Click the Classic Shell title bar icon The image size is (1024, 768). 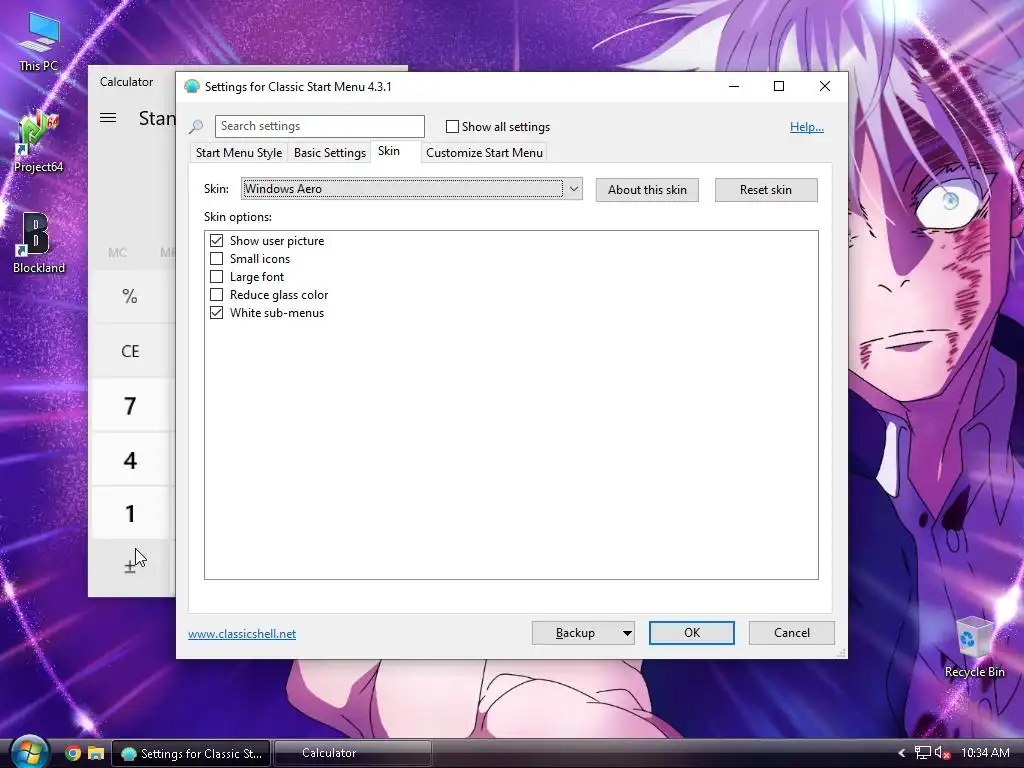[191, 86]
